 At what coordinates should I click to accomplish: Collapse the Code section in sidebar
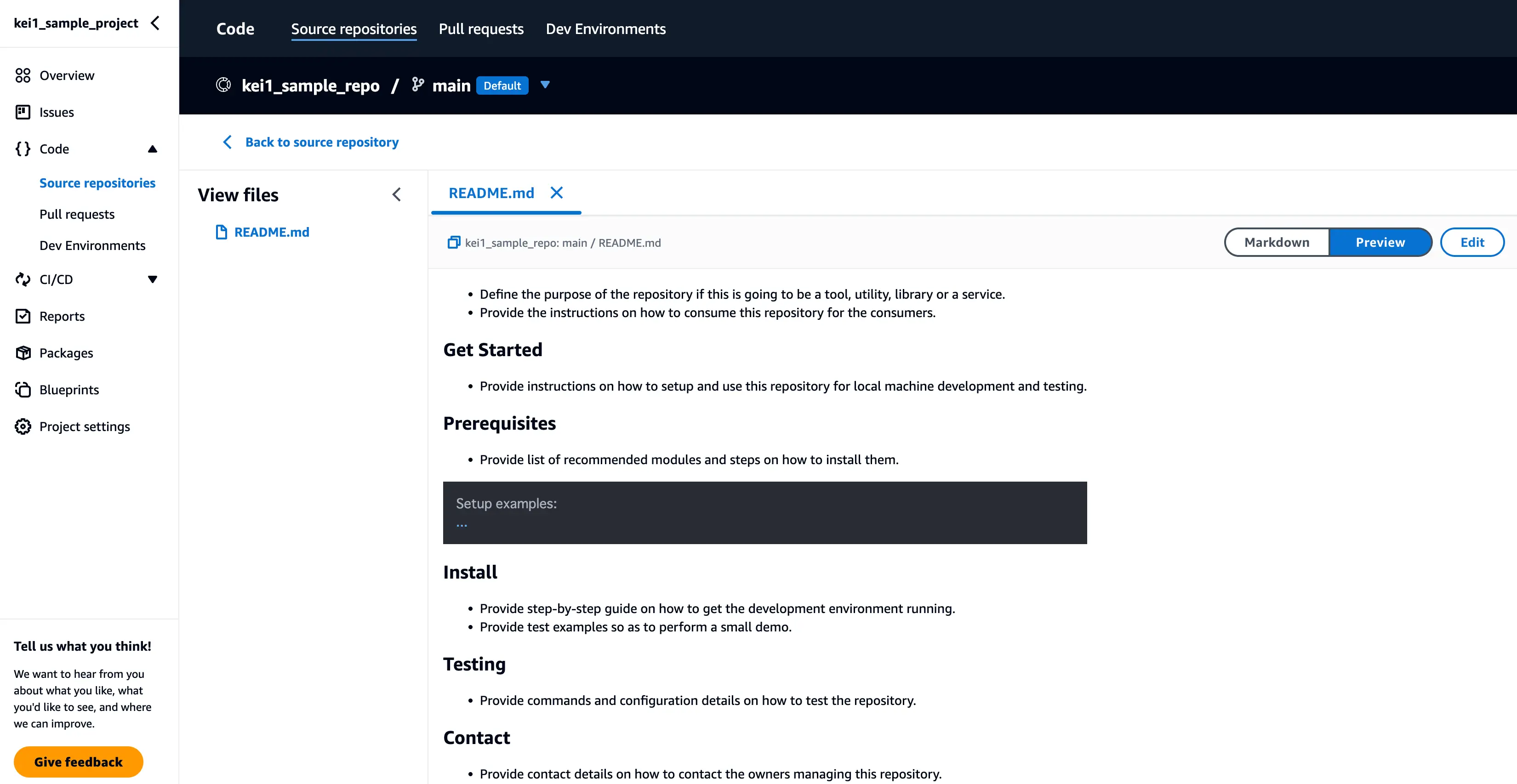(x=153, y=149)
